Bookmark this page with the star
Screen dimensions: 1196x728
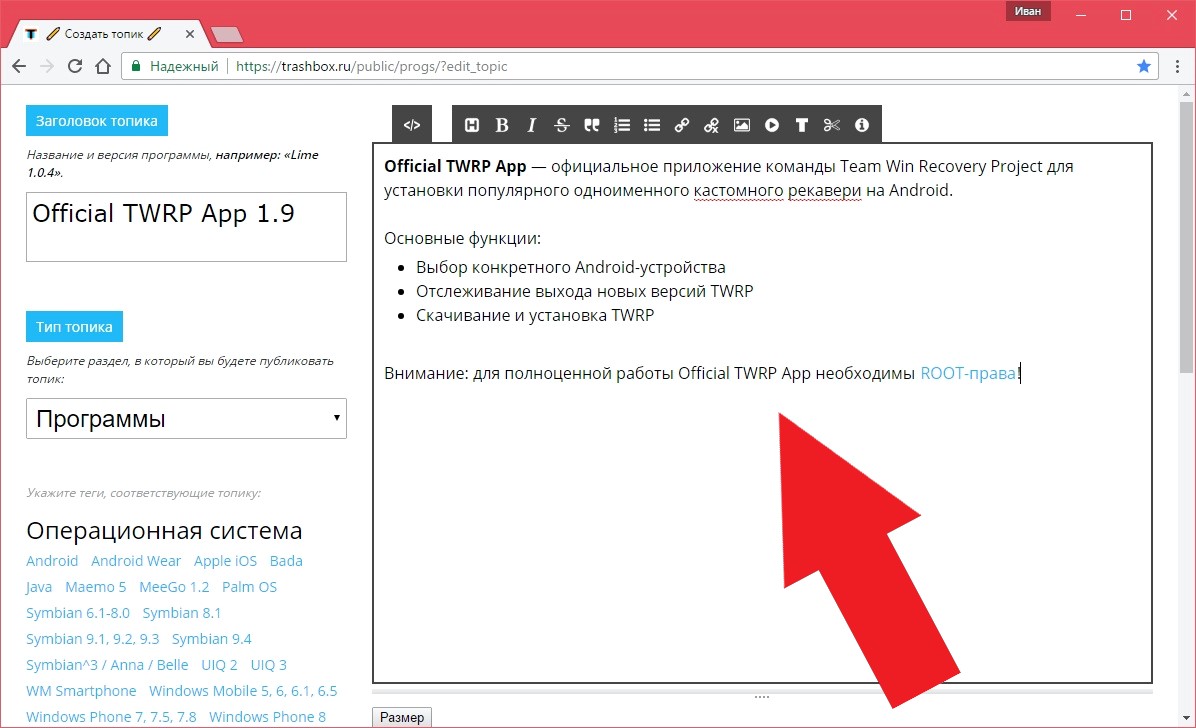click(x=1143, y=66)
